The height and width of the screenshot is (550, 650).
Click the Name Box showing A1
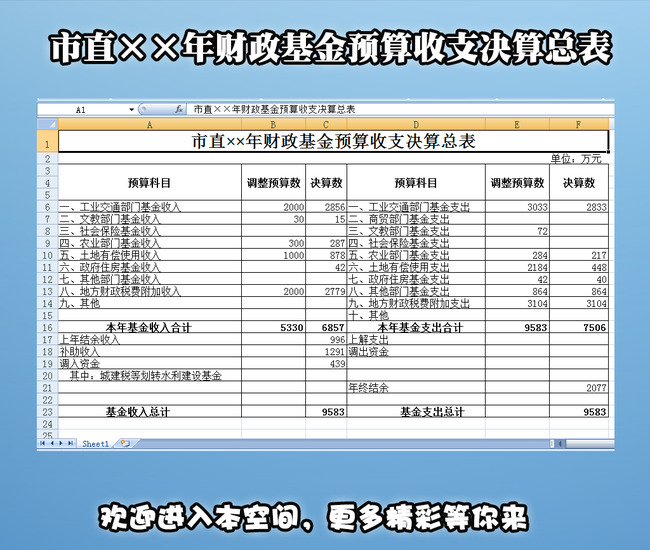point(83,109)
